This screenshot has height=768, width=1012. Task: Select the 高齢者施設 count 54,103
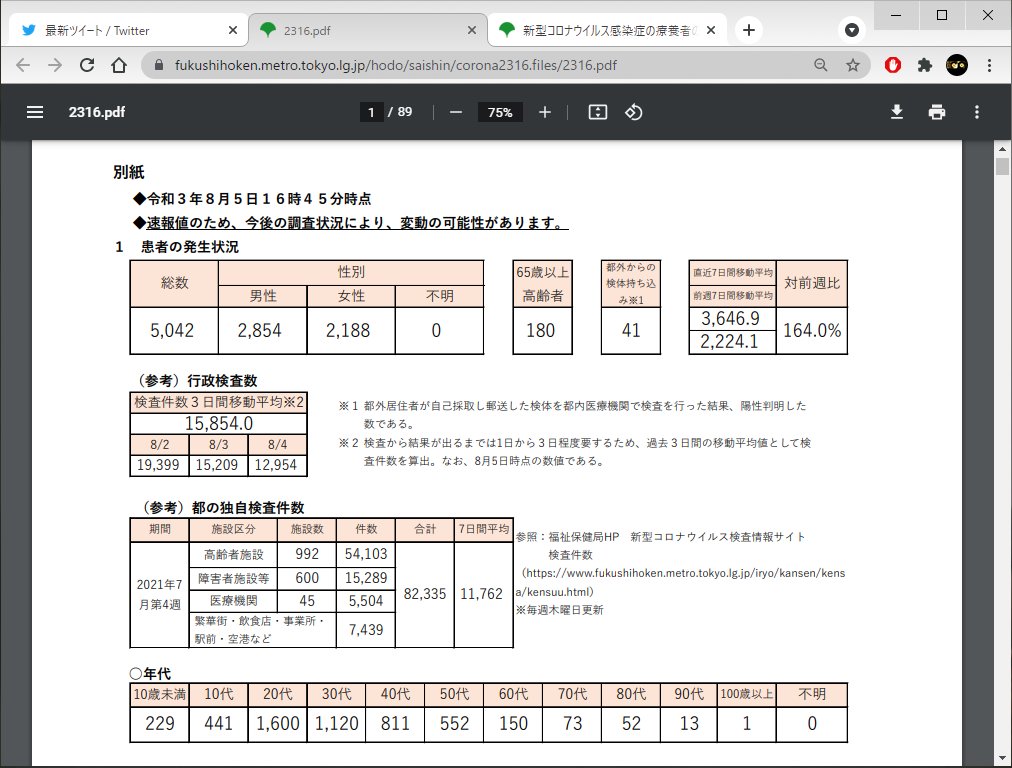(x=366, y=554)
